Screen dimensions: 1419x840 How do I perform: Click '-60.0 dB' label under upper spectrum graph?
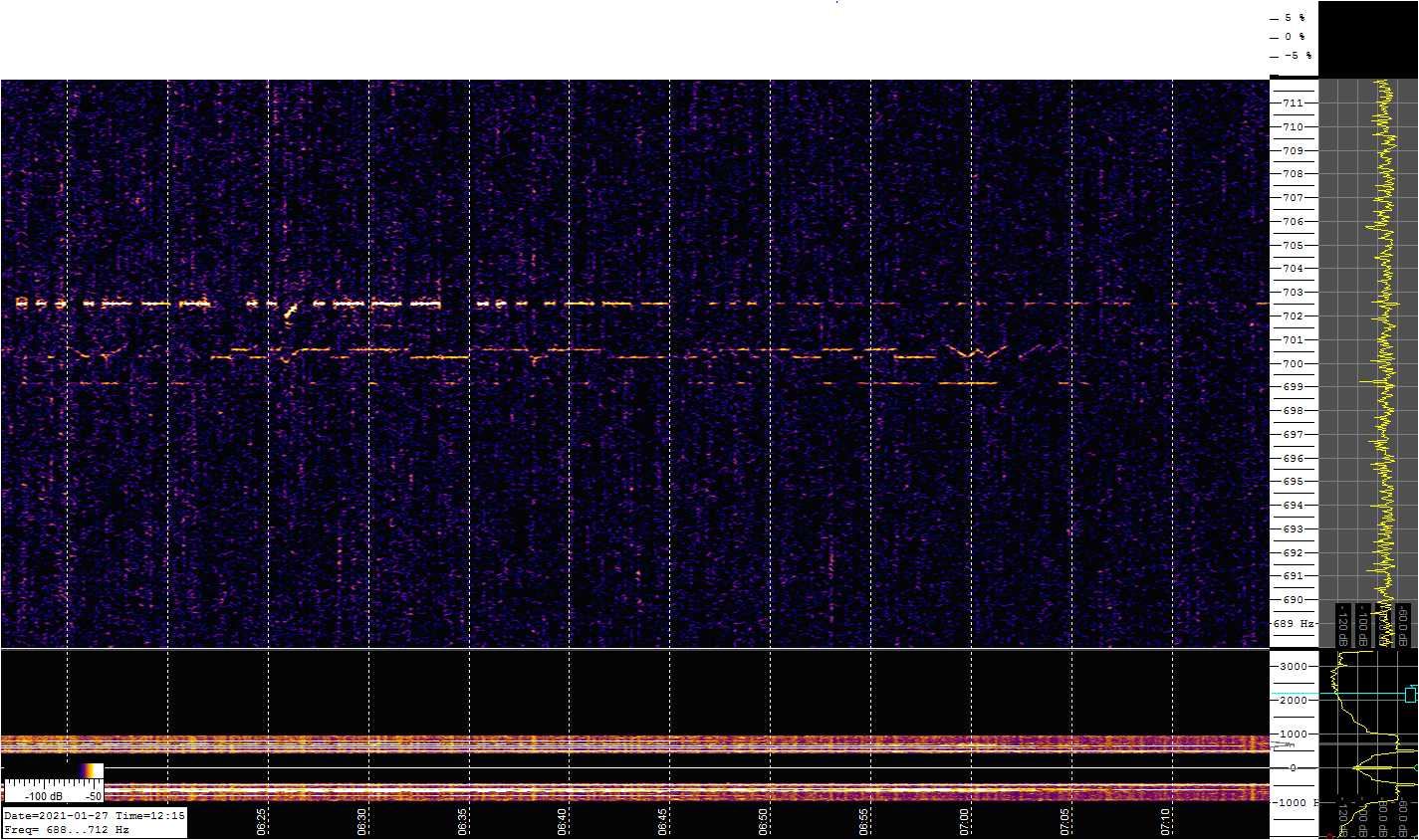point(1402,625)
